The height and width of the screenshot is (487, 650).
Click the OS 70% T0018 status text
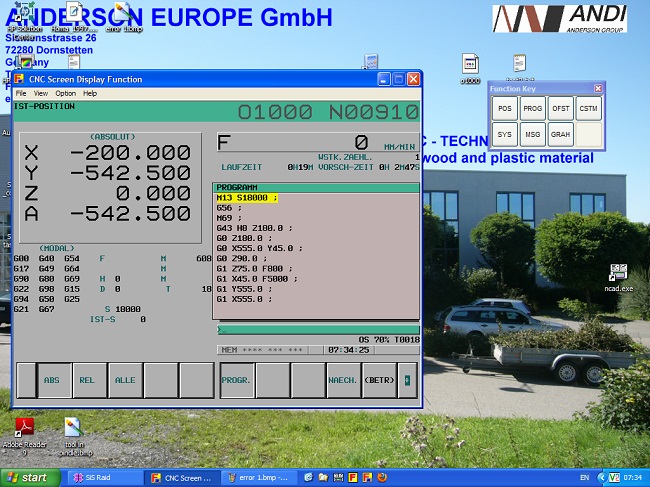click(389, 340)
